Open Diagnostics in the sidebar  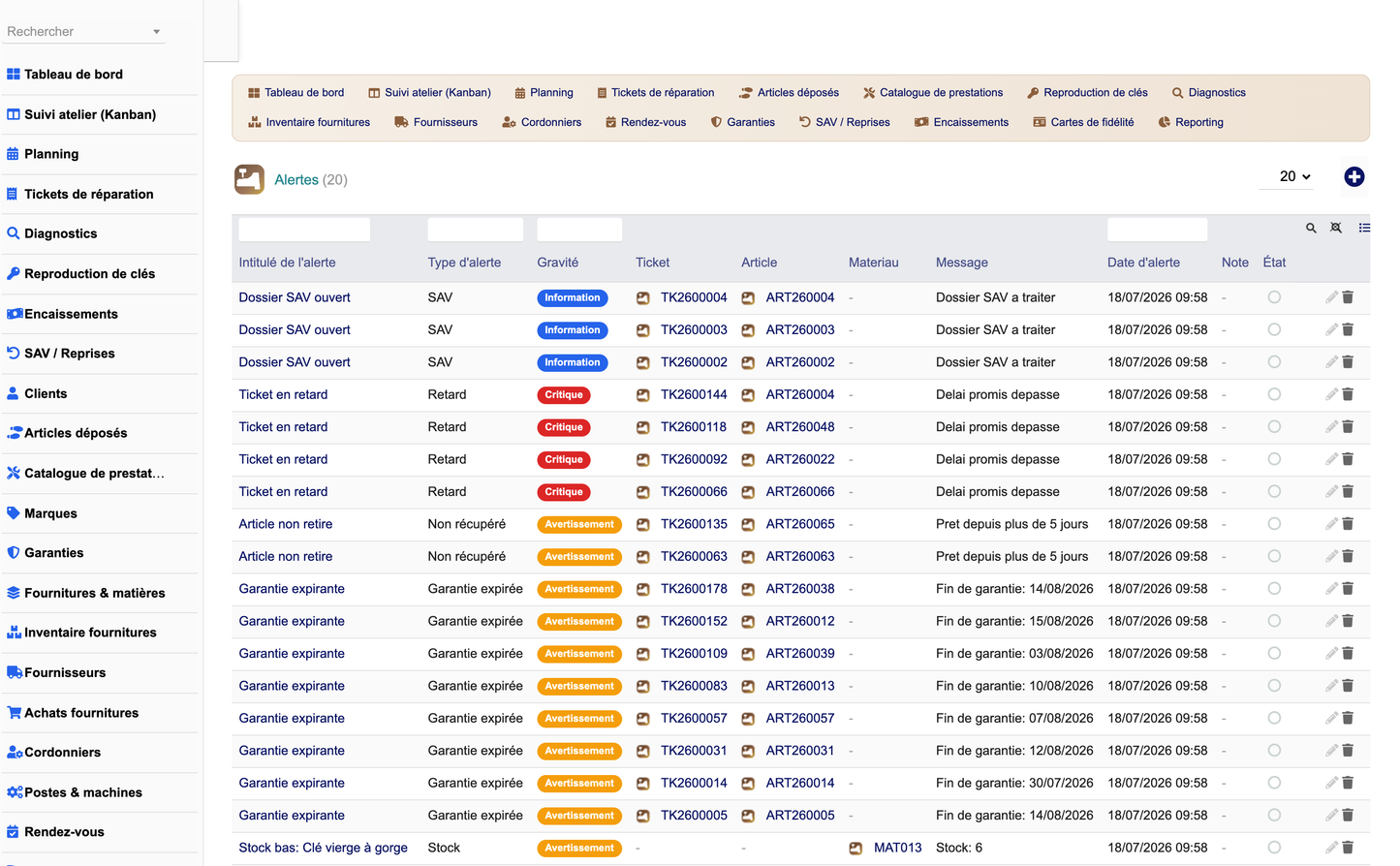pyautogui.click(x=60, y=233)
